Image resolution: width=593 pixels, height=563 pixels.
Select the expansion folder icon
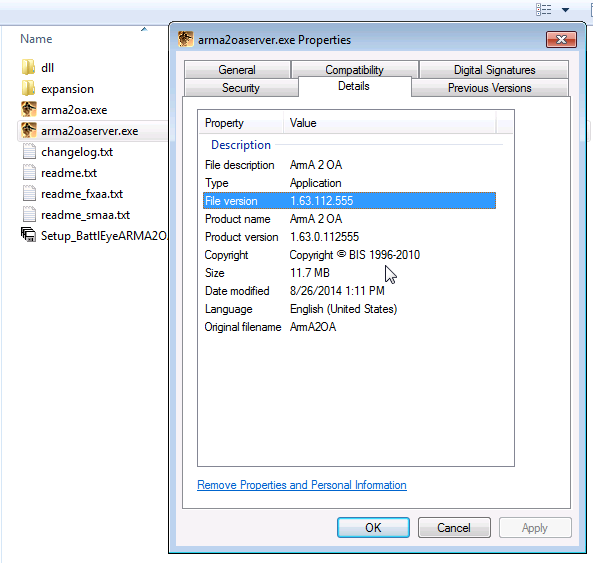click(29, 89)
